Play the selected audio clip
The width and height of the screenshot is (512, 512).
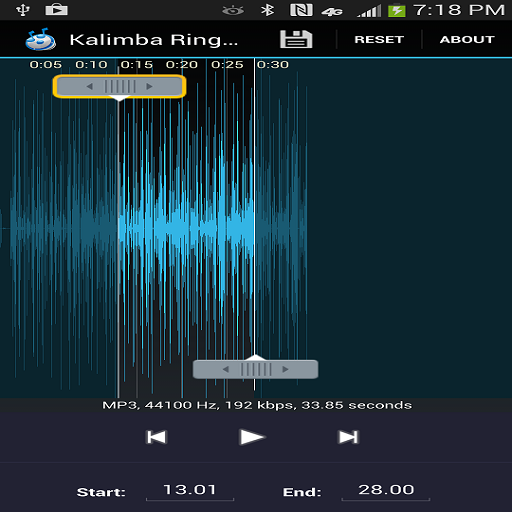[252, 437]
